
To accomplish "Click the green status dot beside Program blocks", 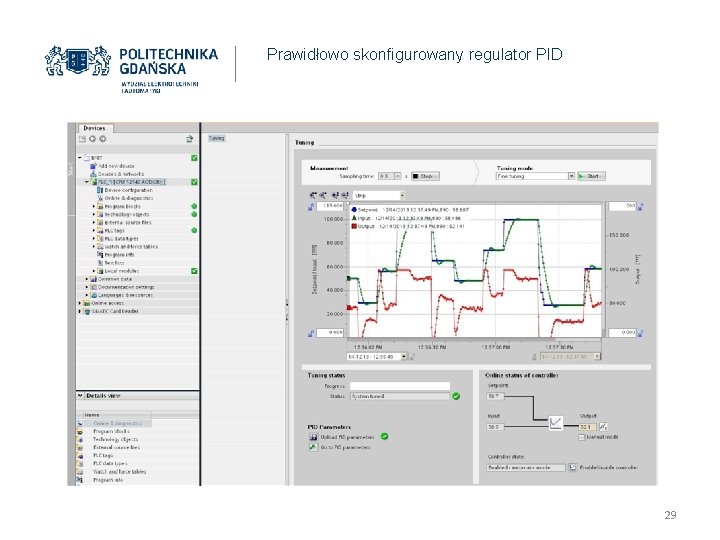I will 194,206.
